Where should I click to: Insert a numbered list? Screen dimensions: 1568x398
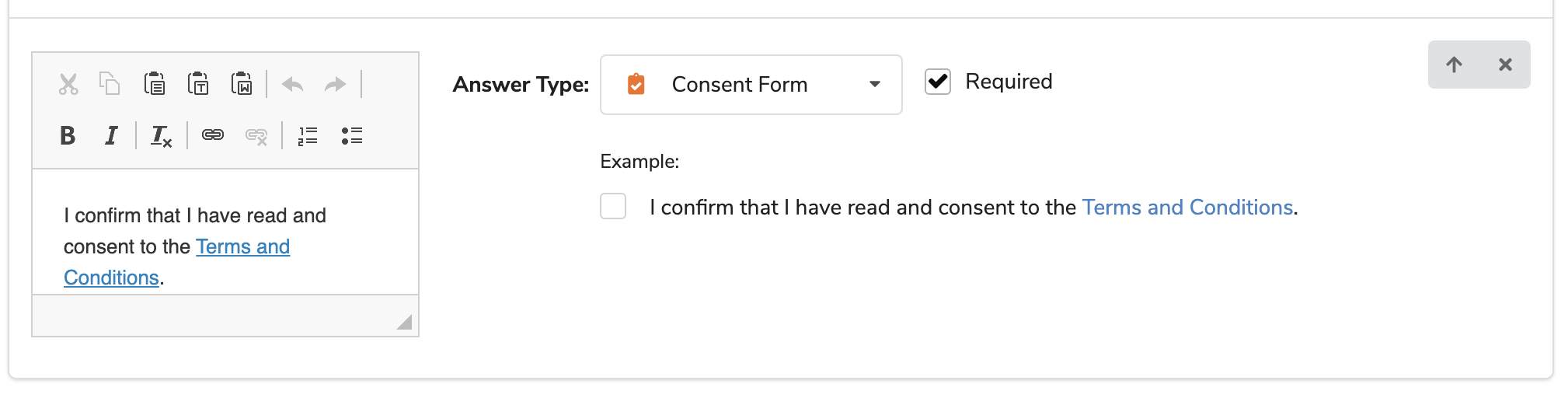[x=308, y=136]
